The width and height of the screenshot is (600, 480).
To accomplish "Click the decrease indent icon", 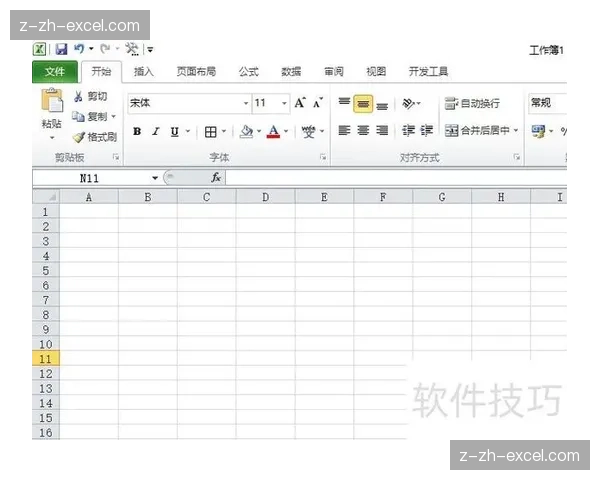I will click(x=408, y=131).
